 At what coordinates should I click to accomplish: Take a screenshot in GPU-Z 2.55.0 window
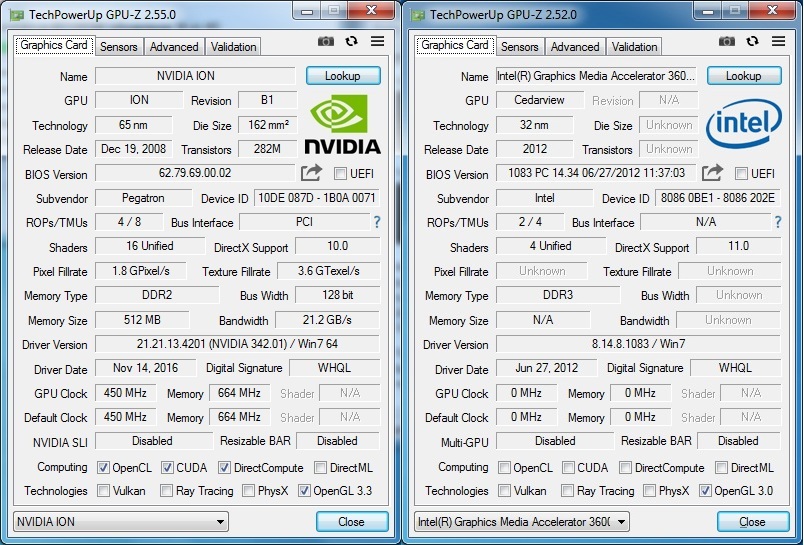coord(326,42)
